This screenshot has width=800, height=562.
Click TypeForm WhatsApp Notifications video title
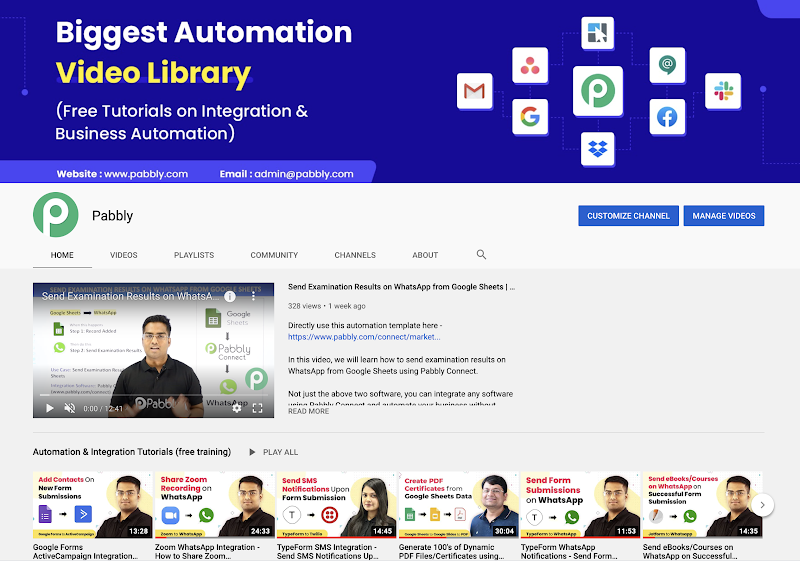[569, 551]
